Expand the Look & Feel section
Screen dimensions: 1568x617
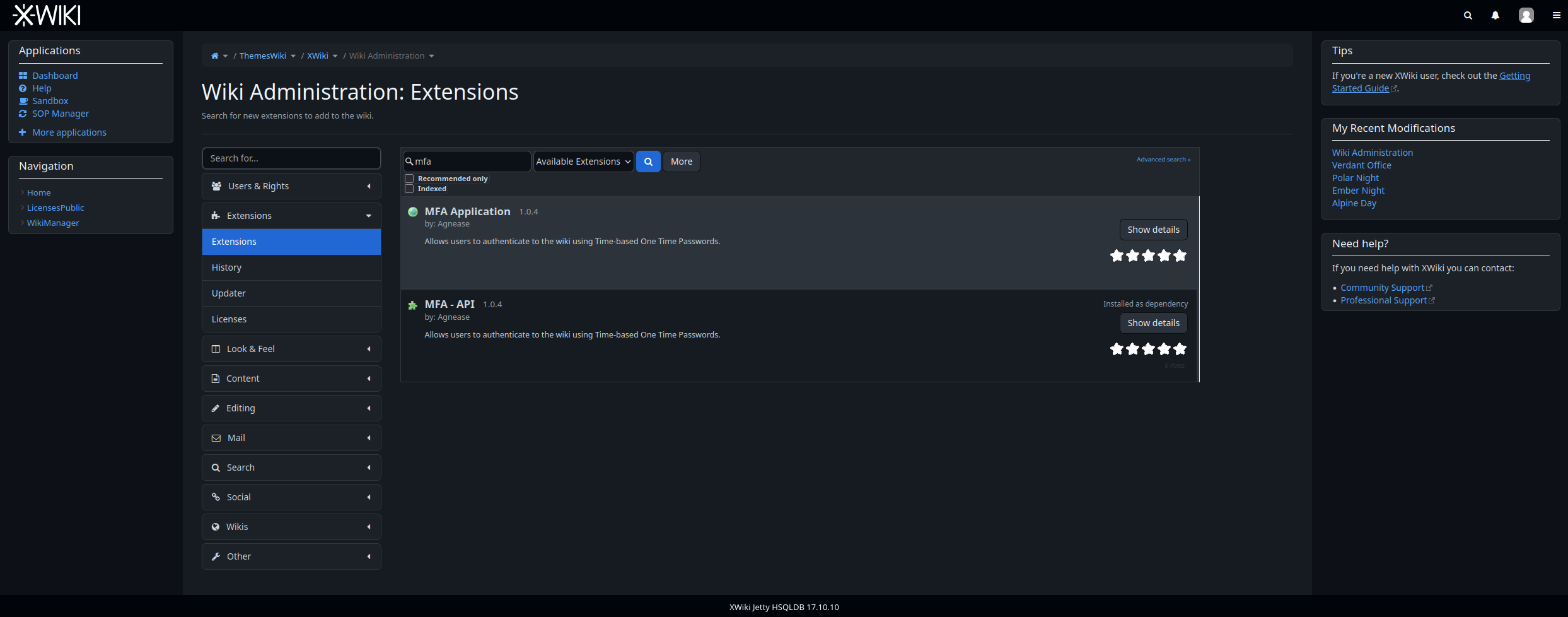coord(291,349)
